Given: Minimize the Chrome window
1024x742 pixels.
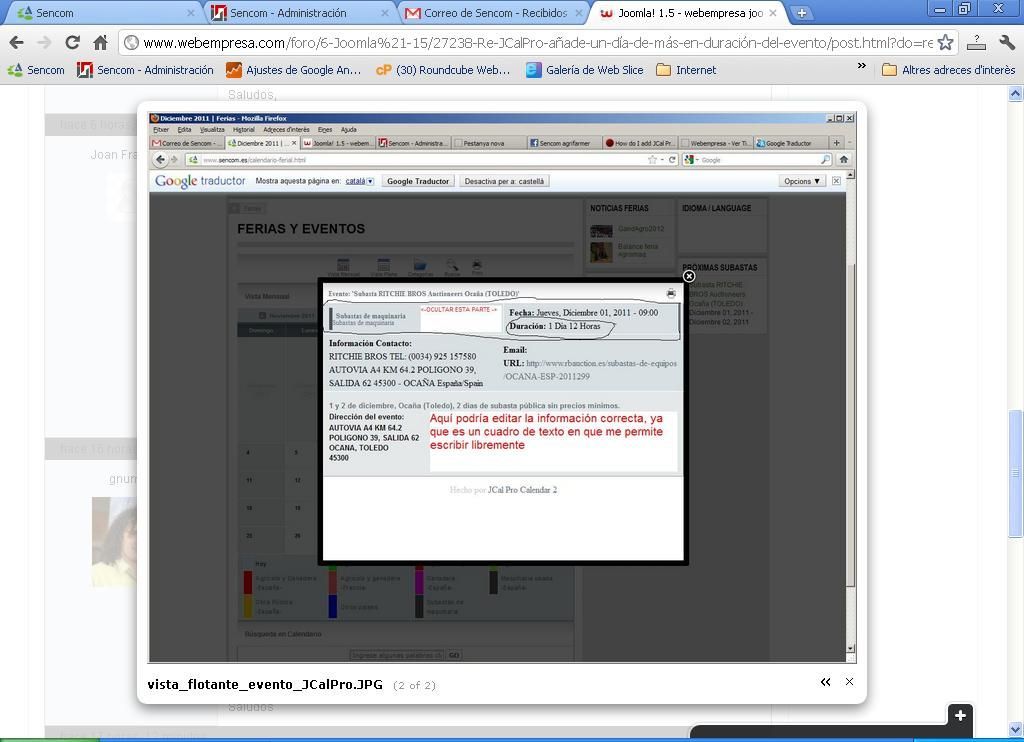Looking at the screenshot, I should [x=940, y=8].
